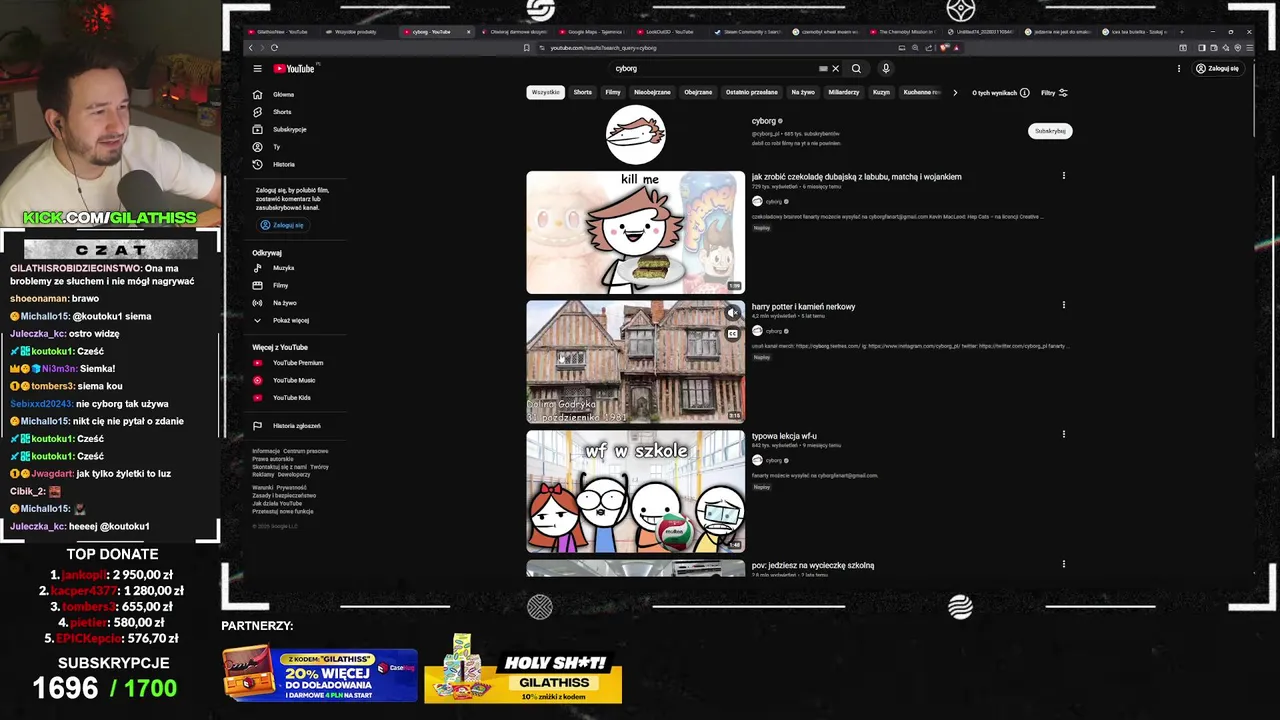The image size is (1280, 720).
Task: Focus the YouTube search field
Action: (713, 69)
